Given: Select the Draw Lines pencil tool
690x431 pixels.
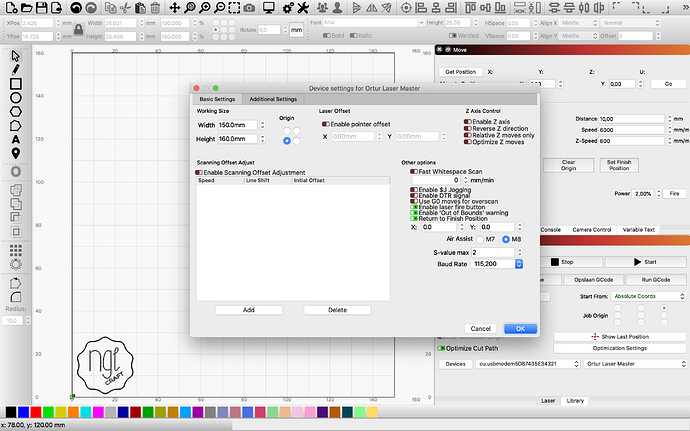Looking at the screenshot, I should pyautogui.click(x=15, y=70).
